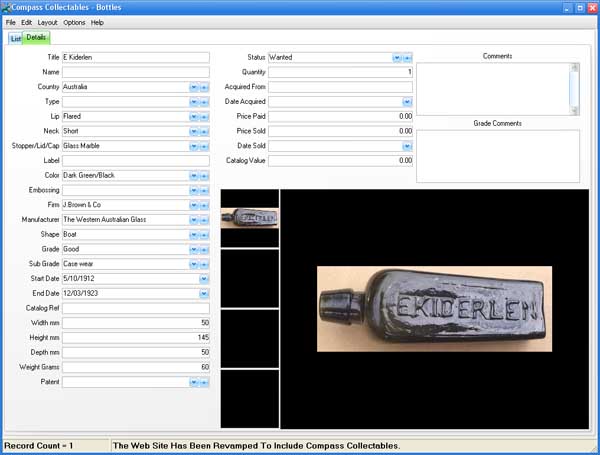Open the Date Sold calendar dropdown
The image size is (600, 455).
[x=407, y=146]
